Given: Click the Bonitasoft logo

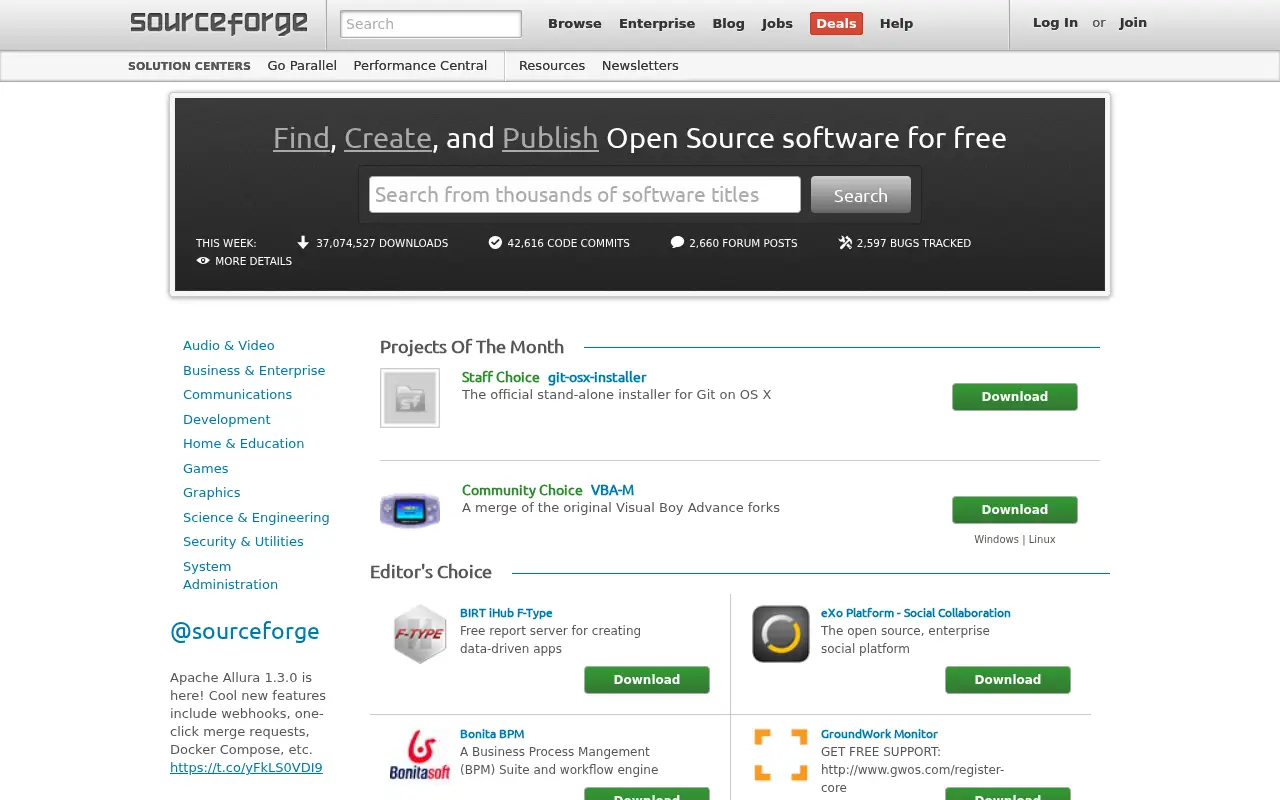Looking at the screenshot, I should click(x=420, y=755).
